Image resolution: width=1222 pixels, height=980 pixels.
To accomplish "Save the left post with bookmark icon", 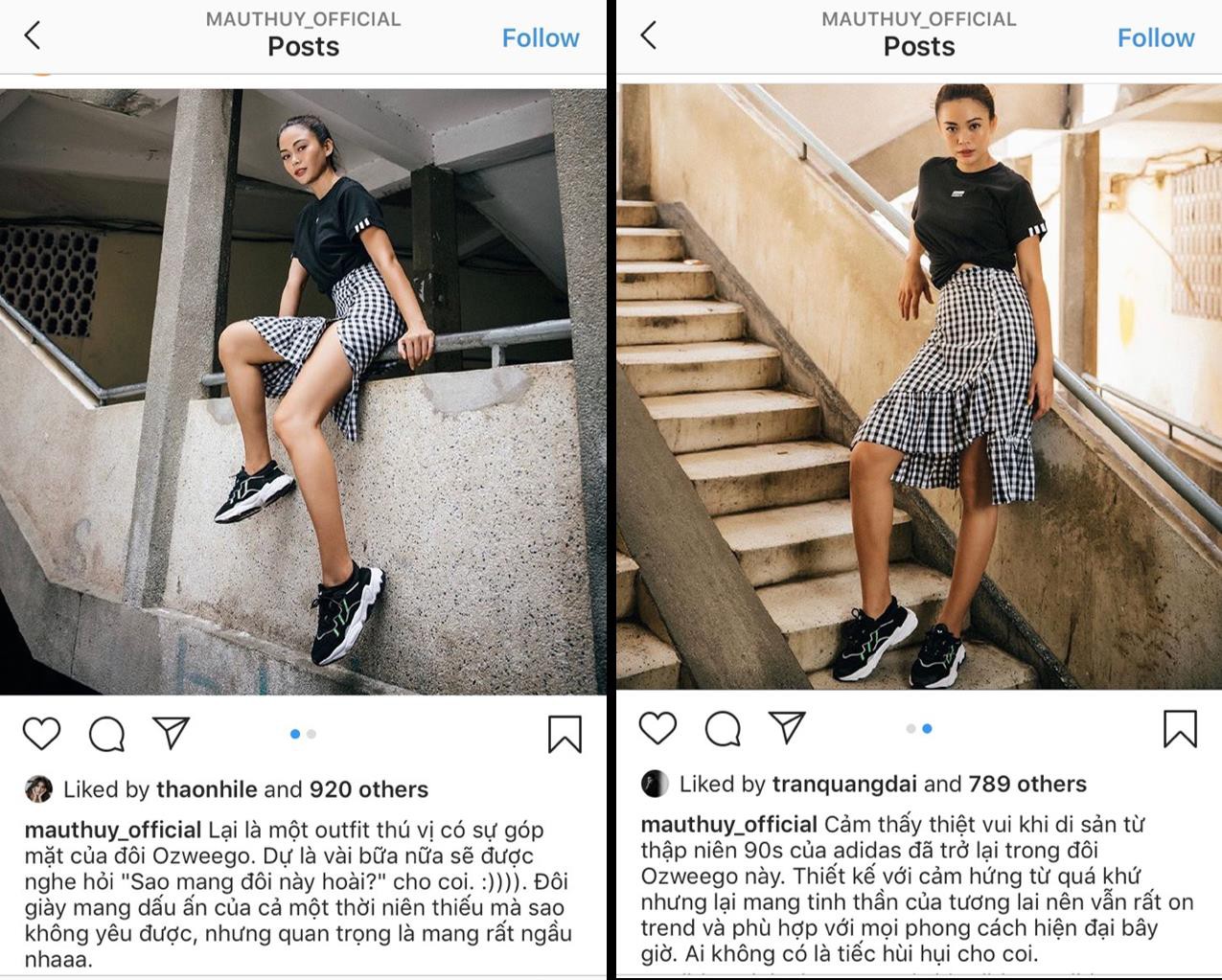I will click(x=565, y=735).
